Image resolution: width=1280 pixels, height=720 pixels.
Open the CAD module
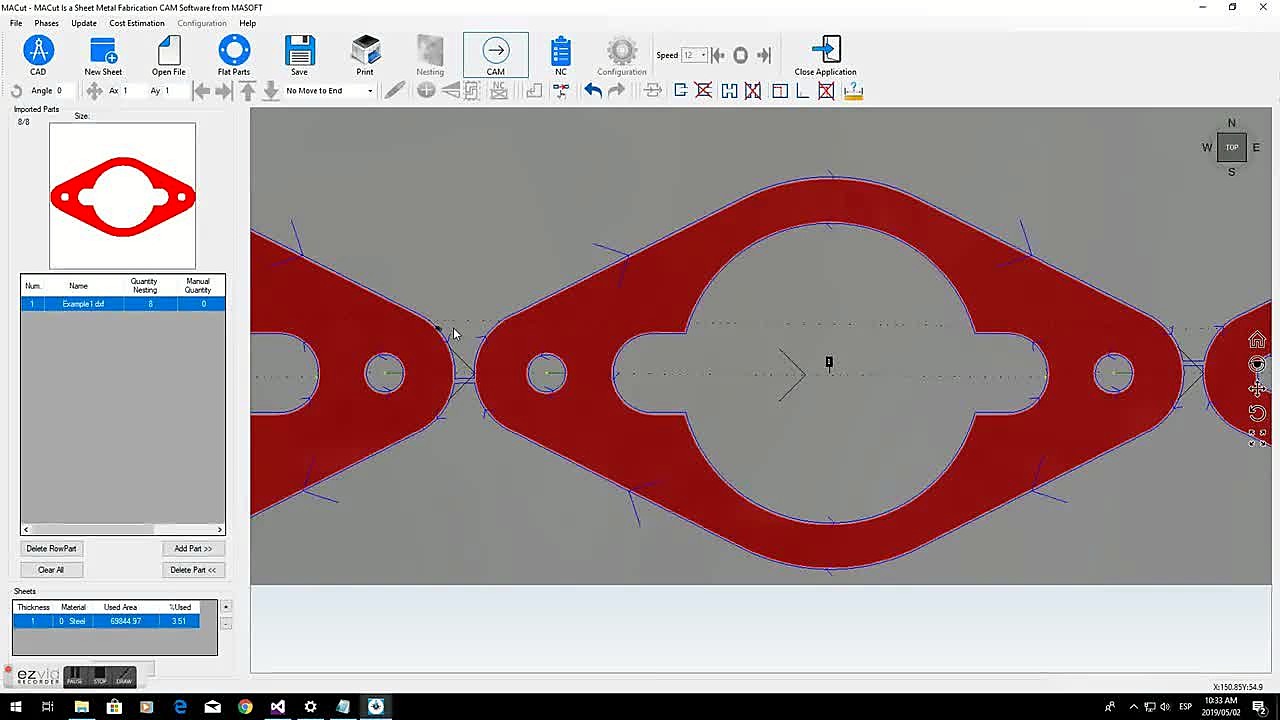38,56
